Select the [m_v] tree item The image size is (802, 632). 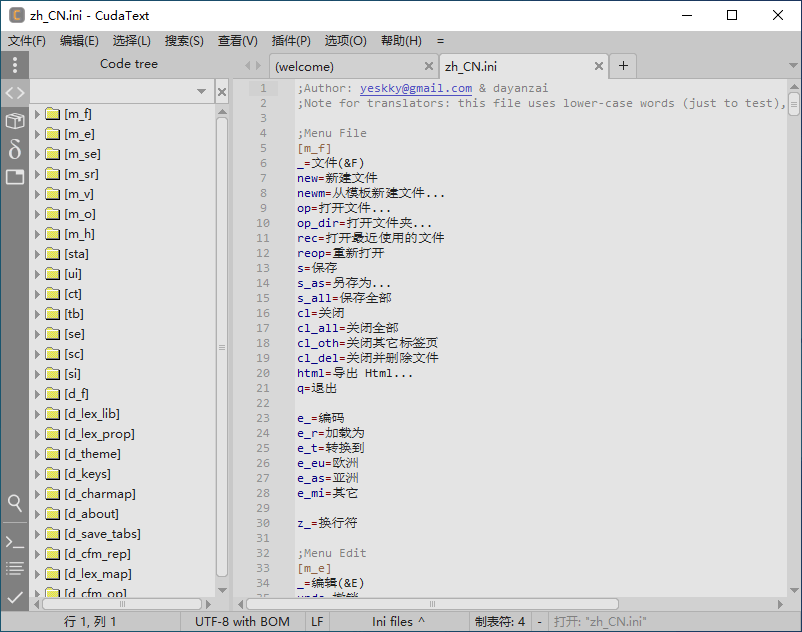(x=79, y=194)
